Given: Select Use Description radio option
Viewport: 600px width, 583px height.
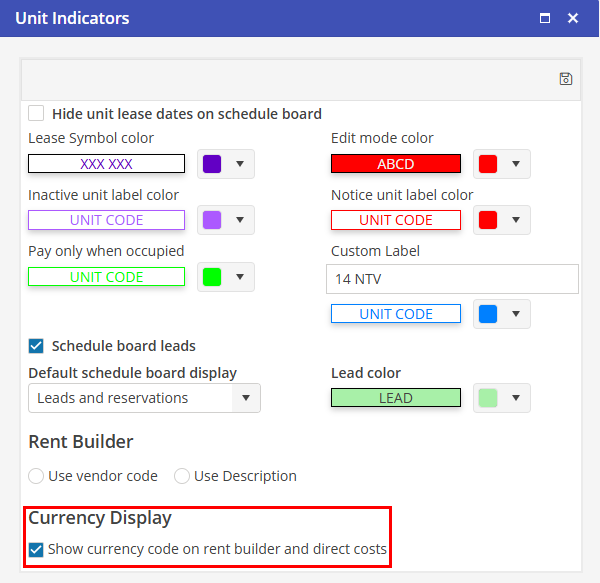Looking at the screenshot, I should click(x=182, y=476).
